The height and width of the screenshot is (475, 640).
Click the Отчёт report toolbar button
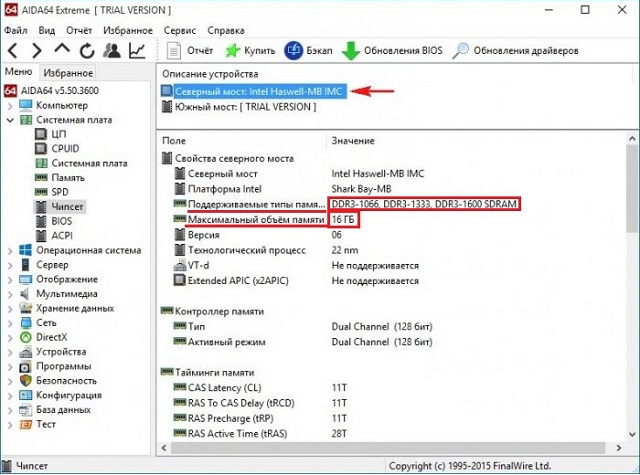[190, 51]
